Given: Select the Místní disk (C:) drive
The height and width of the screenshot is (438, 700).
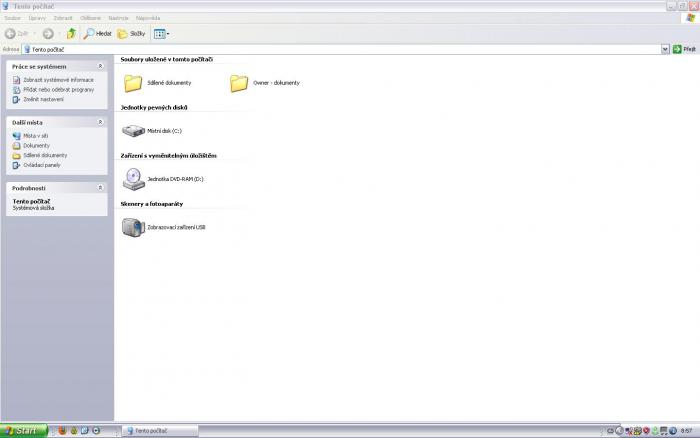Looking at the screenshot, I should tap(133, 130).
